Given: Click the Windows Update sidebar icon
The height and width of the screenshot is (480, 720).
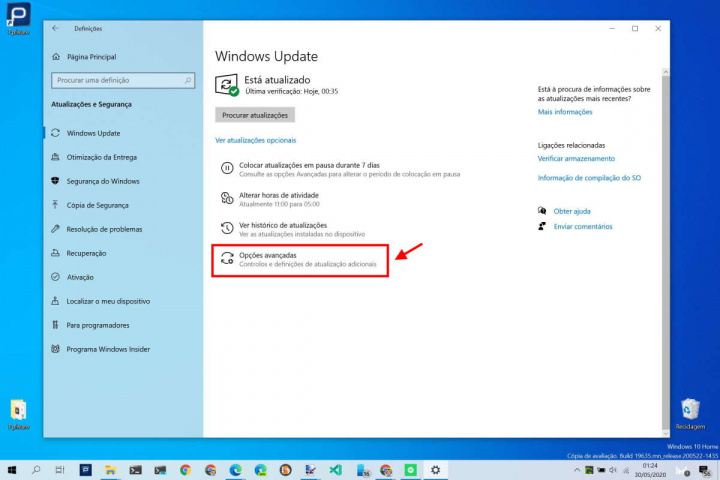Looking at the screenshot, I should [x=56, y=133].
